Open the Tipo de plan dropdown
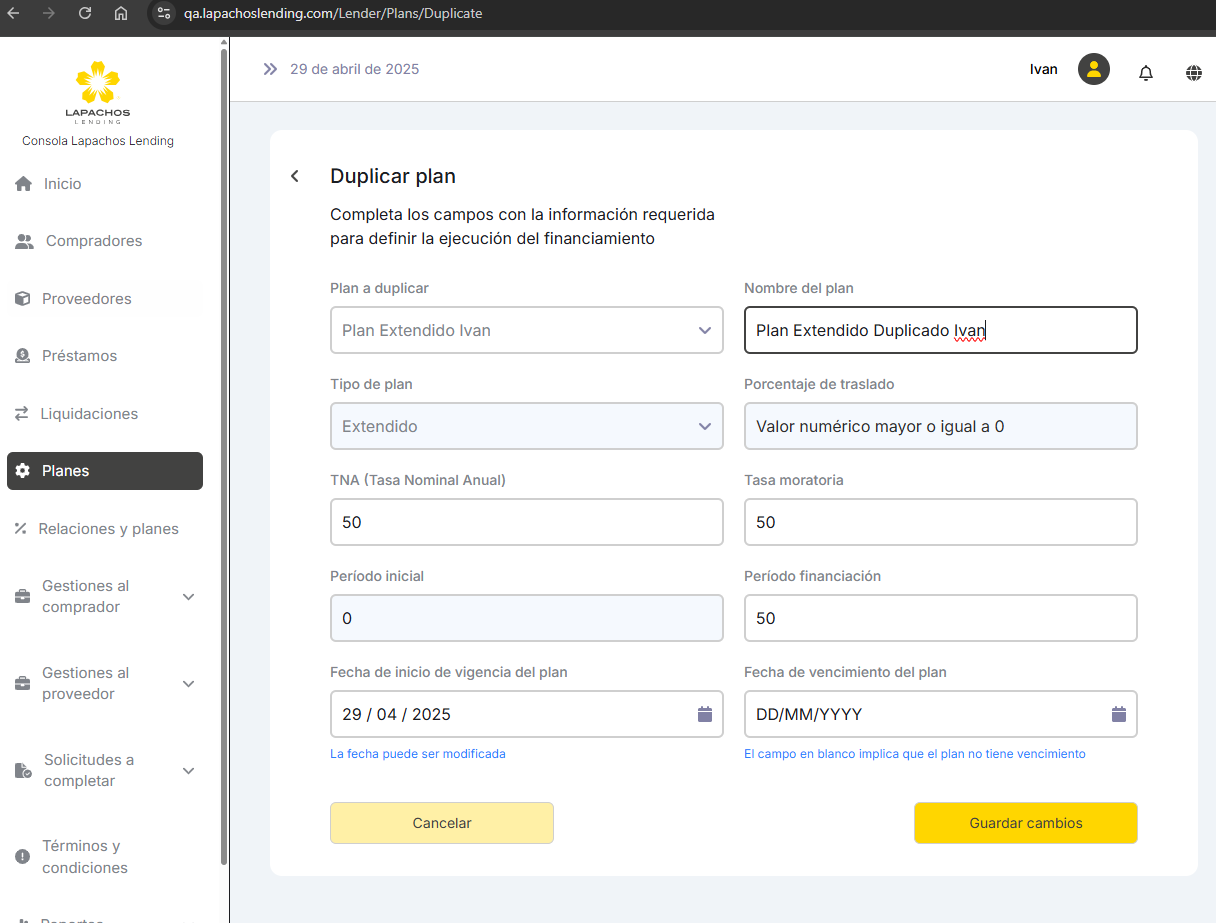 (x=526, y=426)
